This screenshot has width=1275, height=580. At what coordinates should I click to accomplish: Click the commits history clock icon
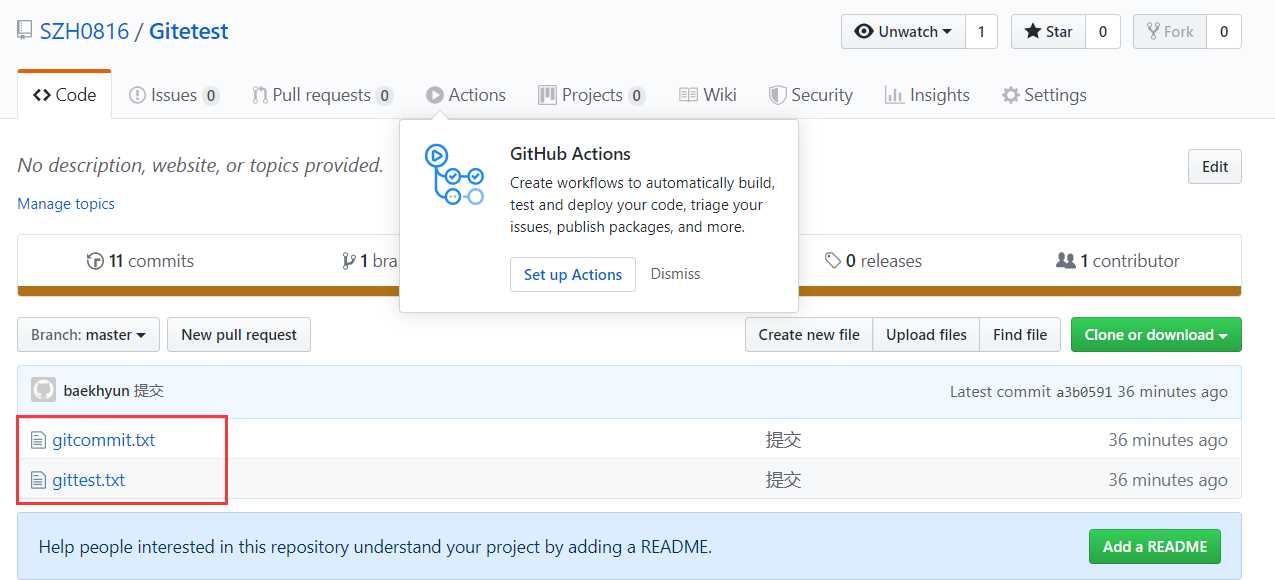coord(95,261)
